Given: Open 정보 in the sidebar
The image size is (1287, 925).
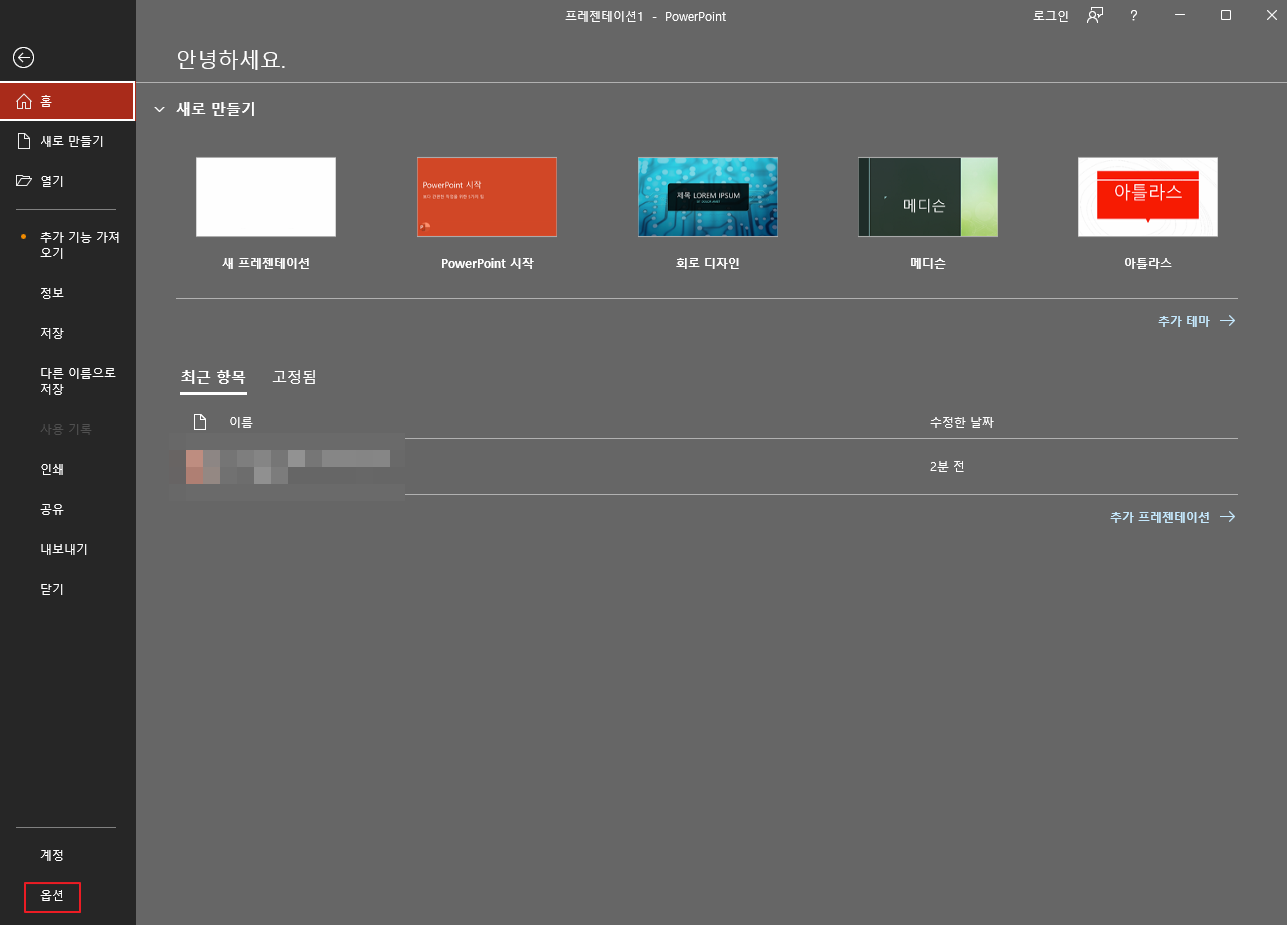Looking at the screenshot, I should click(x=67, y=293).
